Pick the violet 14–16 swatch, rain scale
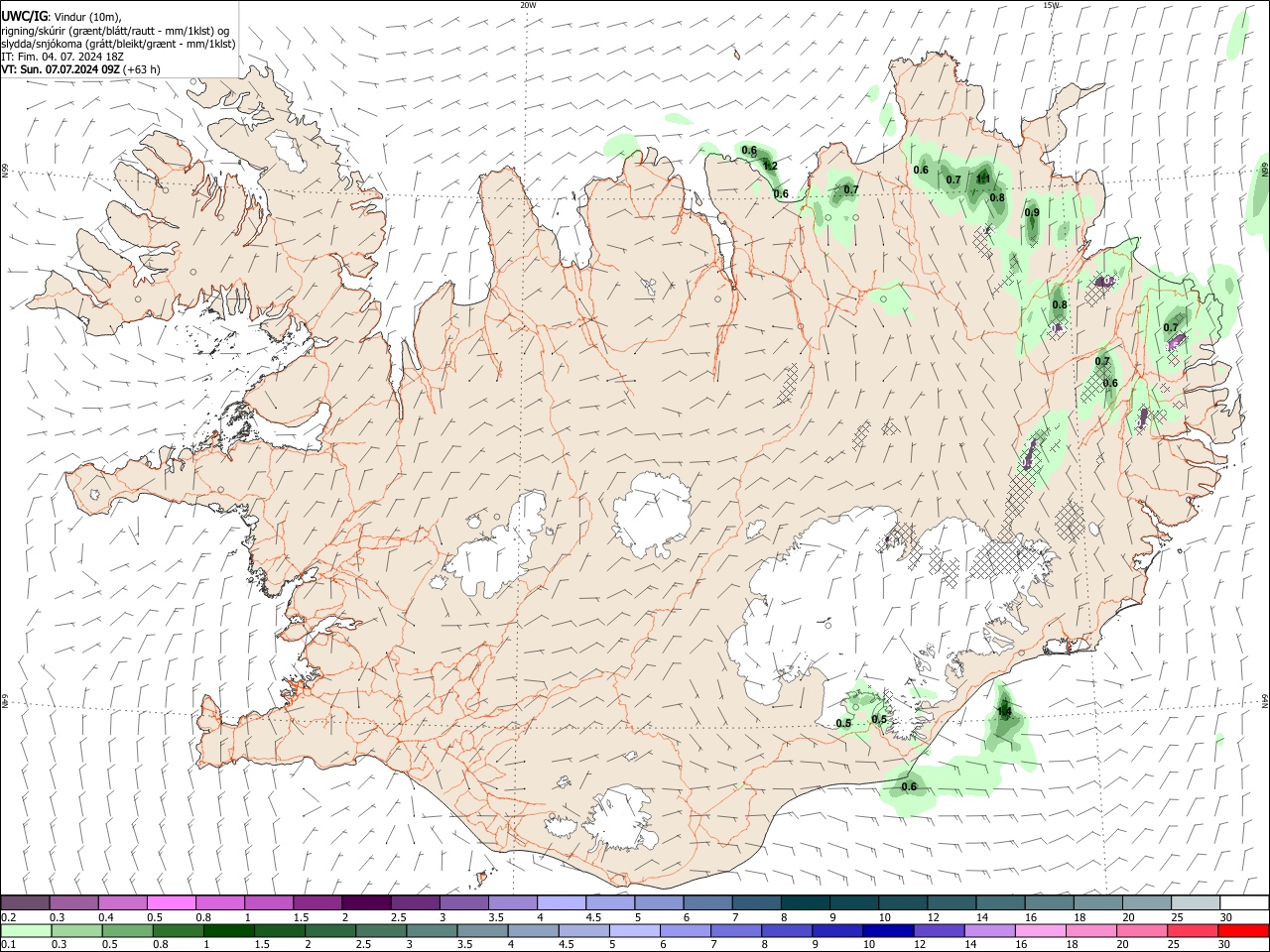 [989, 931]
